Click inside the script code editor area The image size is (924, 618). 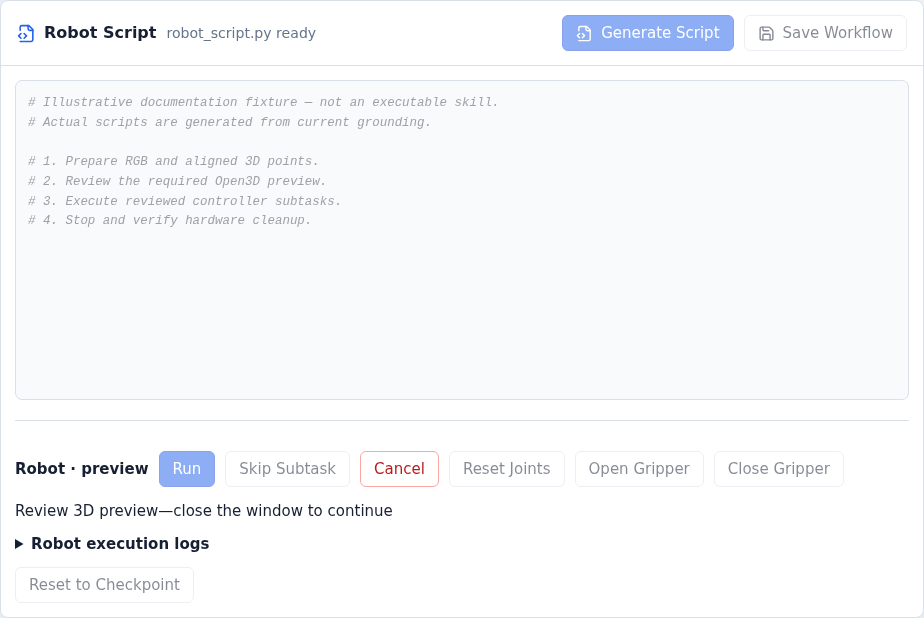click(462, 240)
